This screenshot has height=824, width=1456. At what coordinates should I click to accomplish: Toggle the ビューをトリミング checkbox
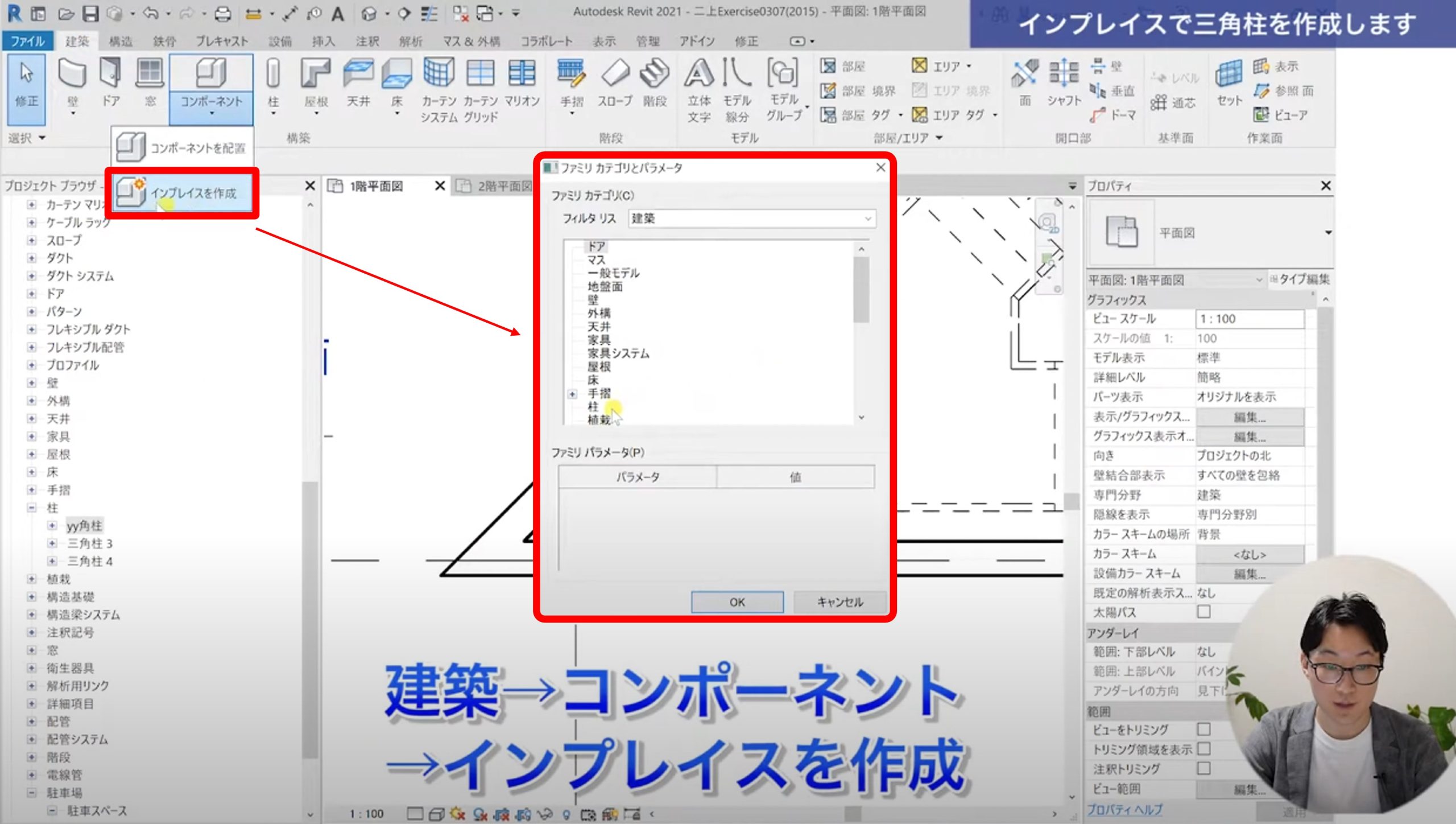click(x=1203, y=730)
